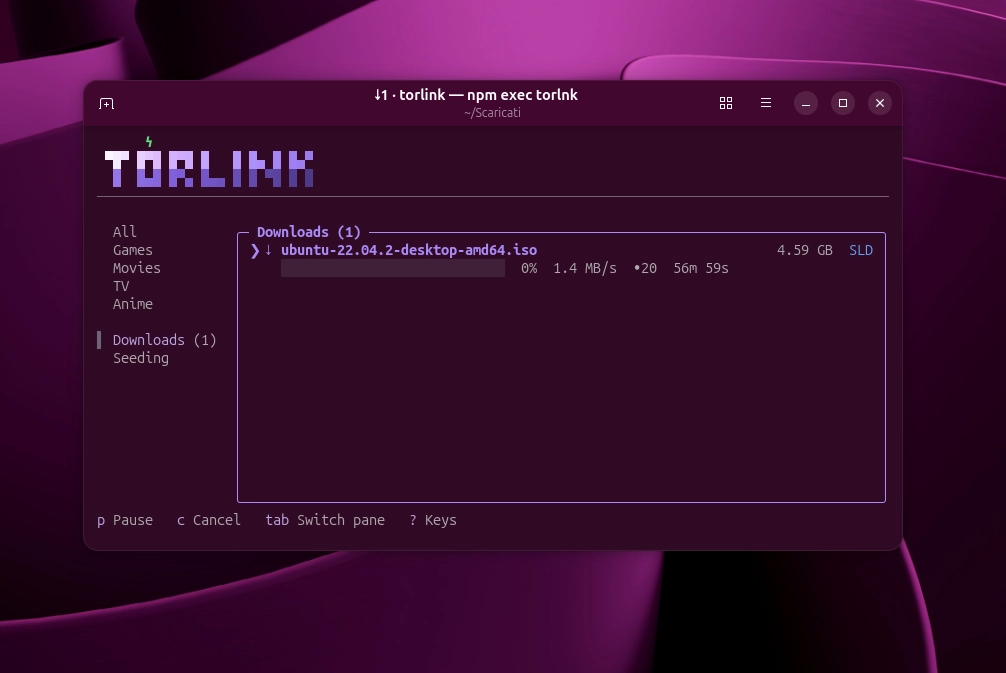Click the Downloads (1) panel title
This screenshot has height=673, width=1006.
coord(309,232)
